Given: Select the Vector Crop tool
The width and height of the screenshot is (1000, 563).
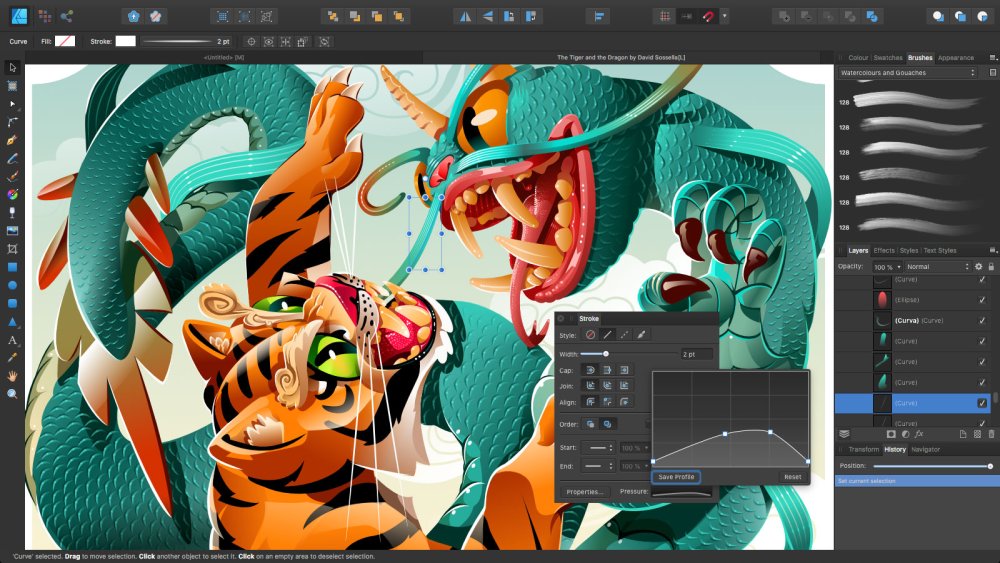Looking at the screenshot, I should 12,249.
